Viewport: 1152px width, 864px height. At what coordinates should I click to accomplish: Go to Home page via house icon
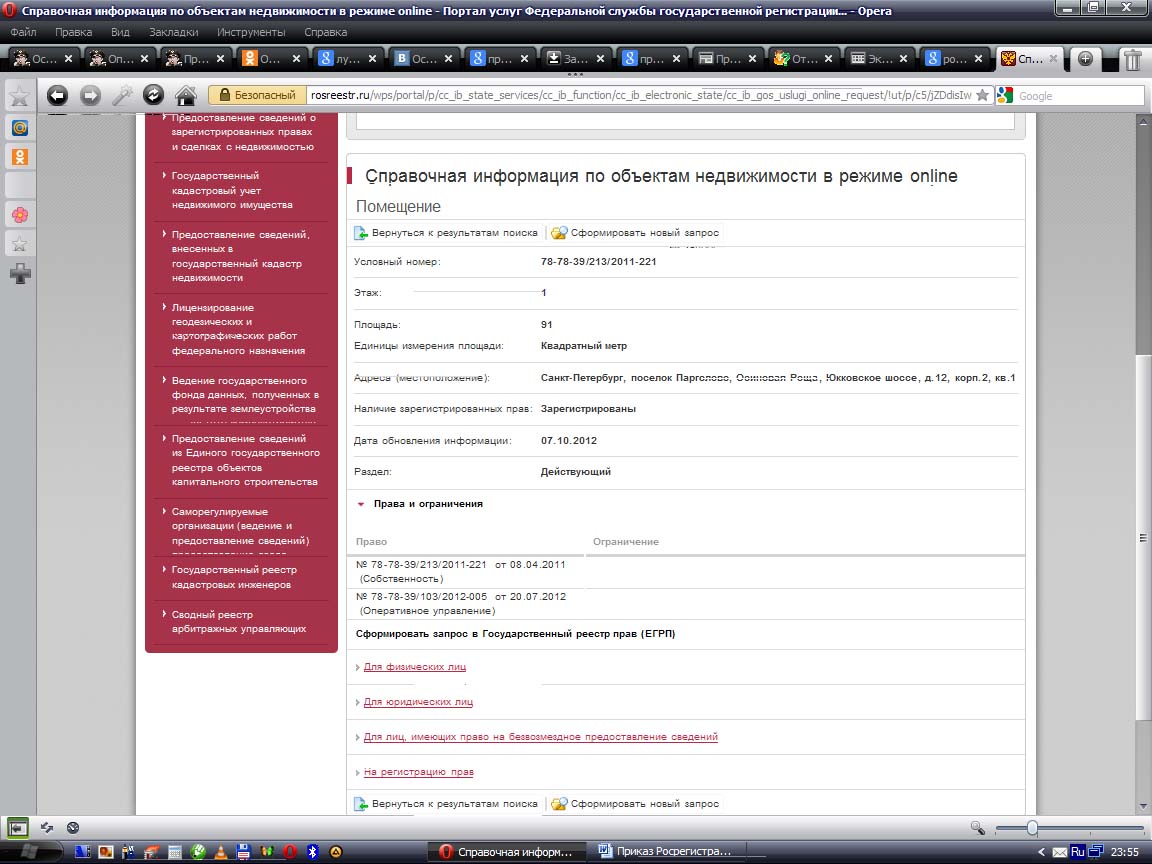tap(185, 95)
